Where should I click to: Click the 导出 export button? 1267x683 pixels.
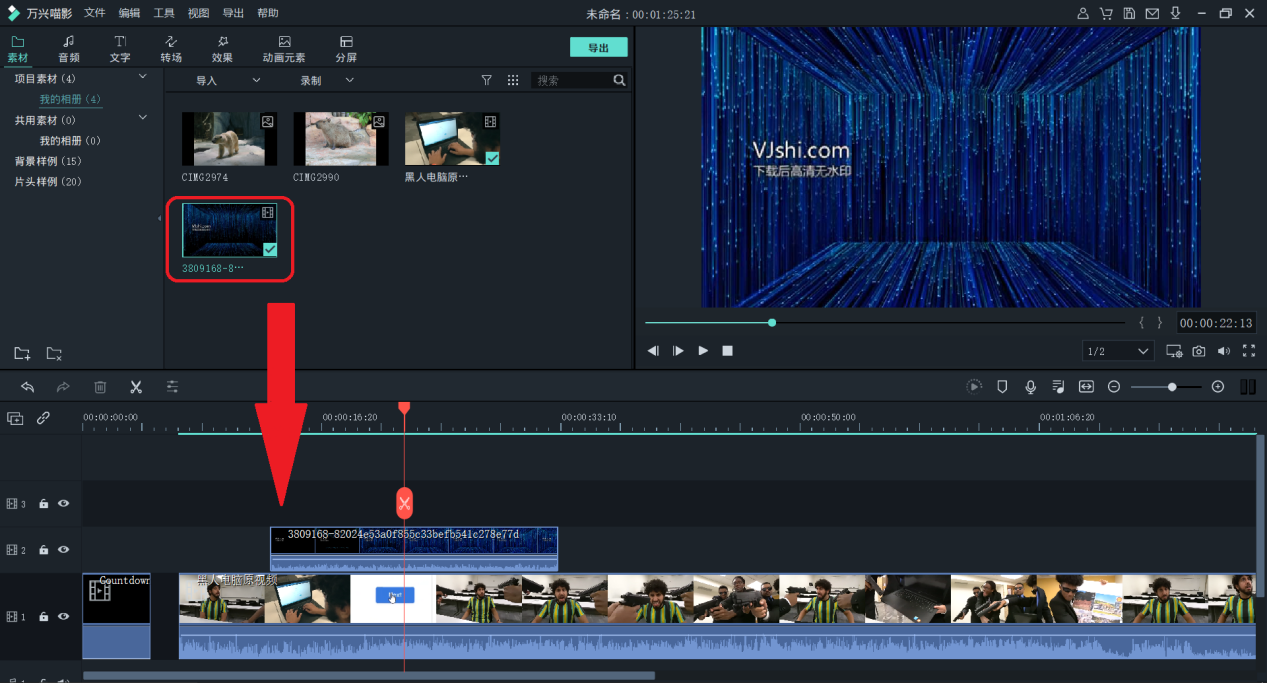coord(598,47)
